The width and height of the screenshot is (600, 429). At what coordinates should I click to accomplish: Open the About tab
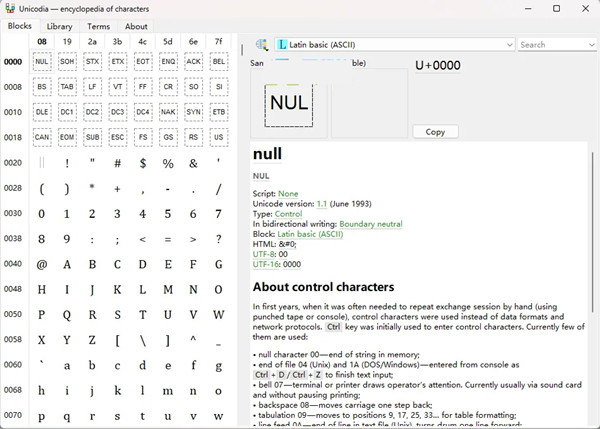pyautogui.click(x=136, y=26)
